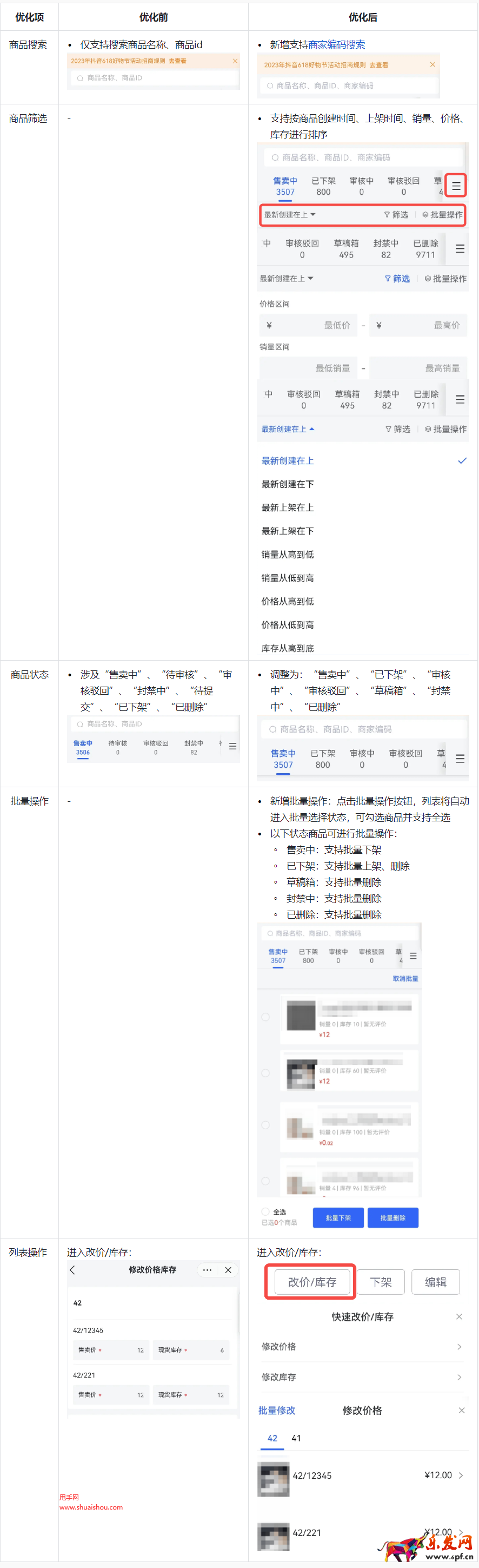Select the product radio for 库存 96
Image resolution: width=479 pixels, height=1568 pixels.
pyautogui.click(x=265, y=1181)
